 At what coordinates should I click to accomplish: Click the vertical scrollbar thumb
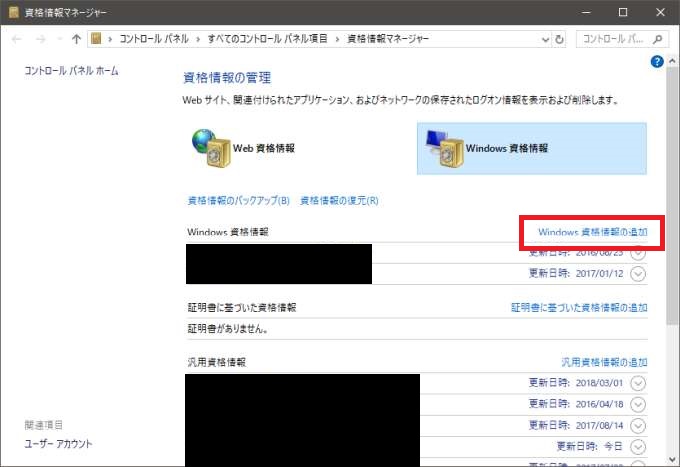(672, 196)
